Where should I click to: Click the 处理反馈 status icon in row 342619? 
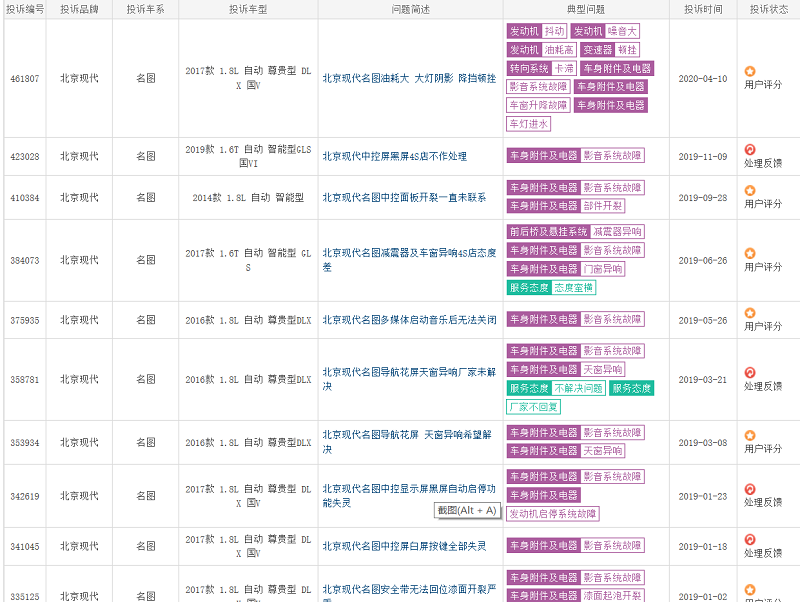pos(750,490)
